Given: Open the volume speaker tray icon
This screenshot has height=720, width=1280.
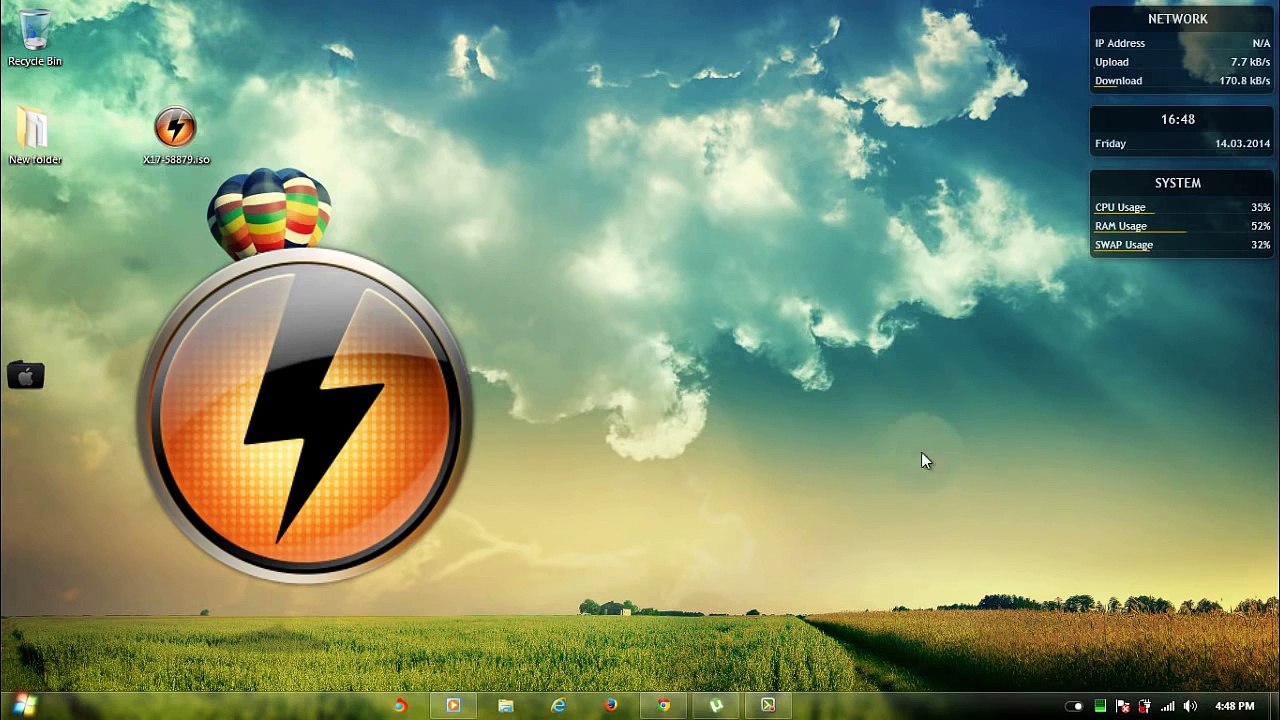Looking at the screenshot, I should pos(1190,707).
